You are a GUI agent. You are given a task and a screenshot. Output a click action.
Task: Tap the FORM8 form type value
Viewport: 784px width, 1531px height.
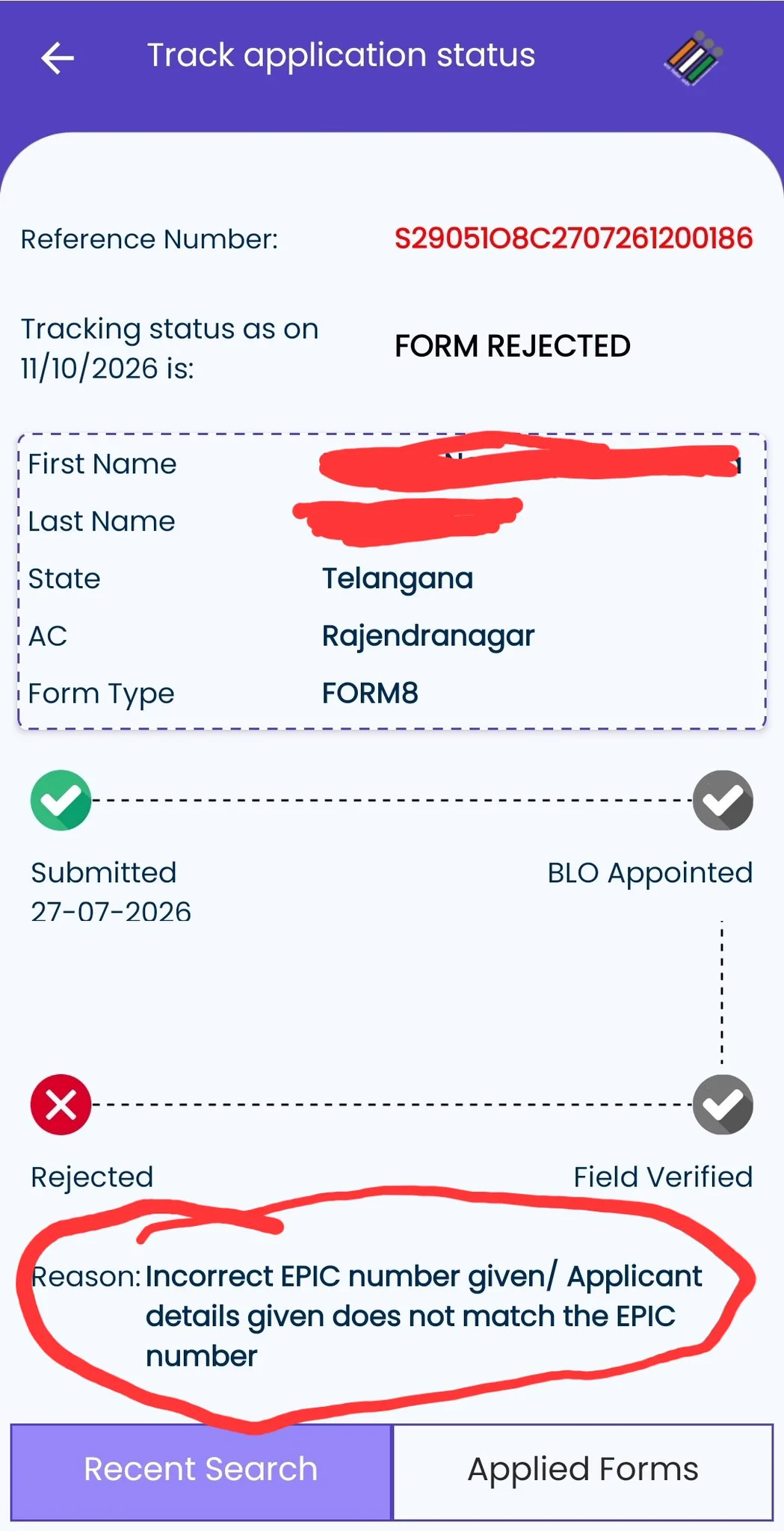click(370, 693)
